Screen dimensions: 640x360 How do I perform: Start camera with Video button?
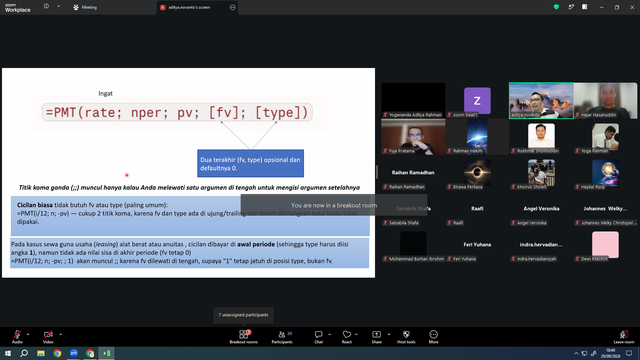(x=48, y=337)
